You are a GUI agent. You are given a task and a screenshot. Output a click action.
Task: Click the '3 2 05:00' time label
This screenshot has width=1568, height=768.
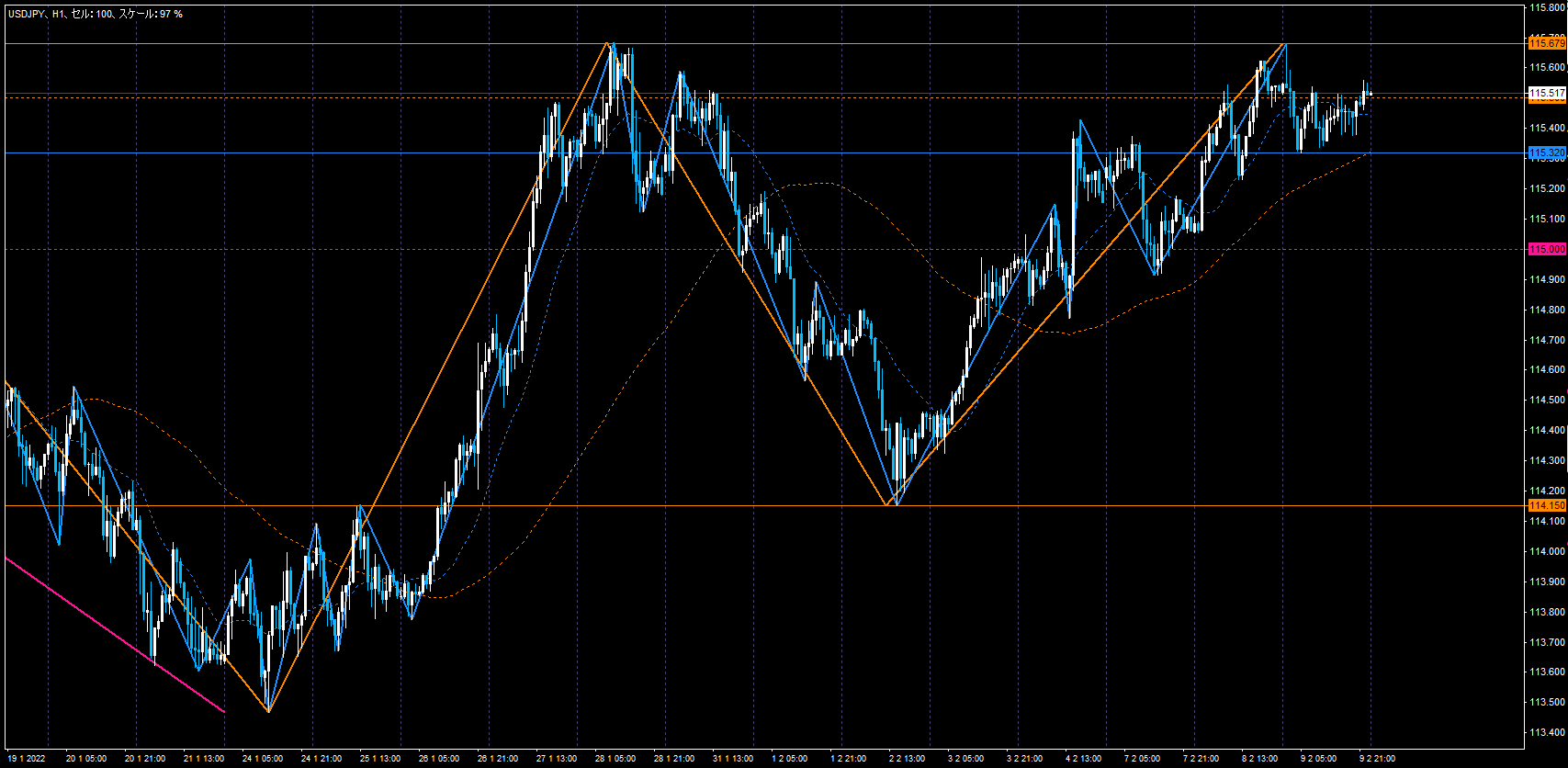point(965,759)
